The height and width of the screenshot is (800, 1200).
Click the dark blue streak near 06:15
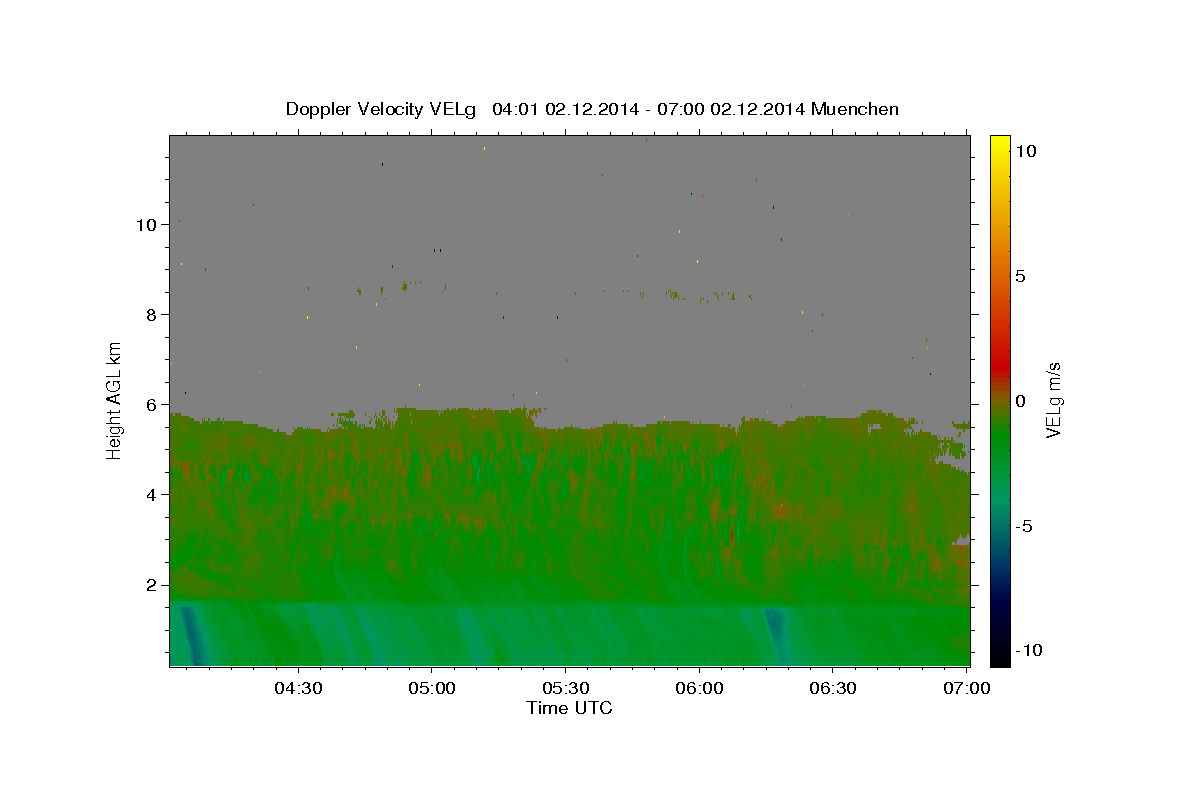[776, 633]
